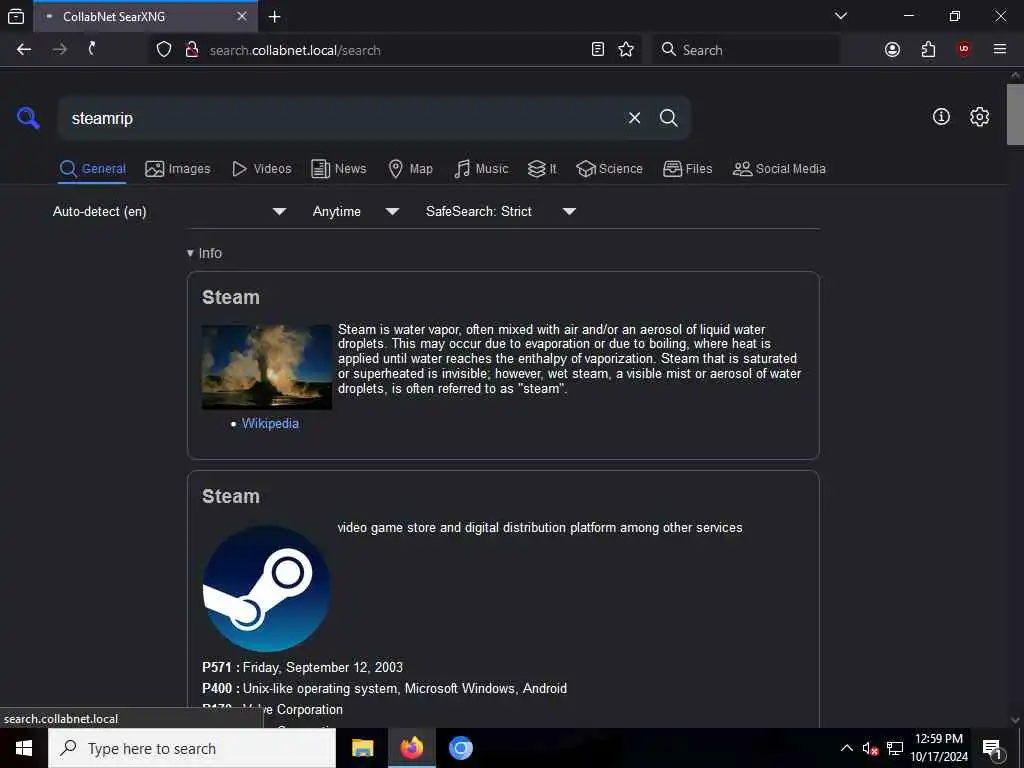
Task: Show hidden system tray icons
Action: click(x=846, y=748)
